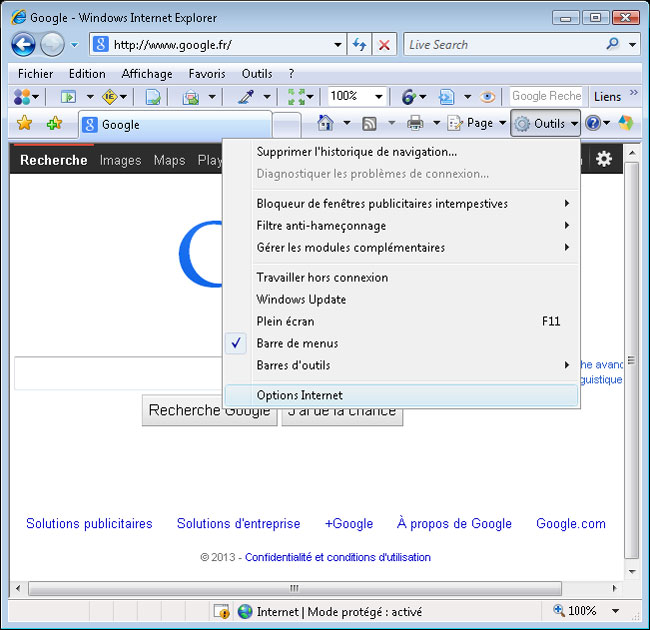
Task: Expand Liens toolbar chevron
Action: [633, 92]
